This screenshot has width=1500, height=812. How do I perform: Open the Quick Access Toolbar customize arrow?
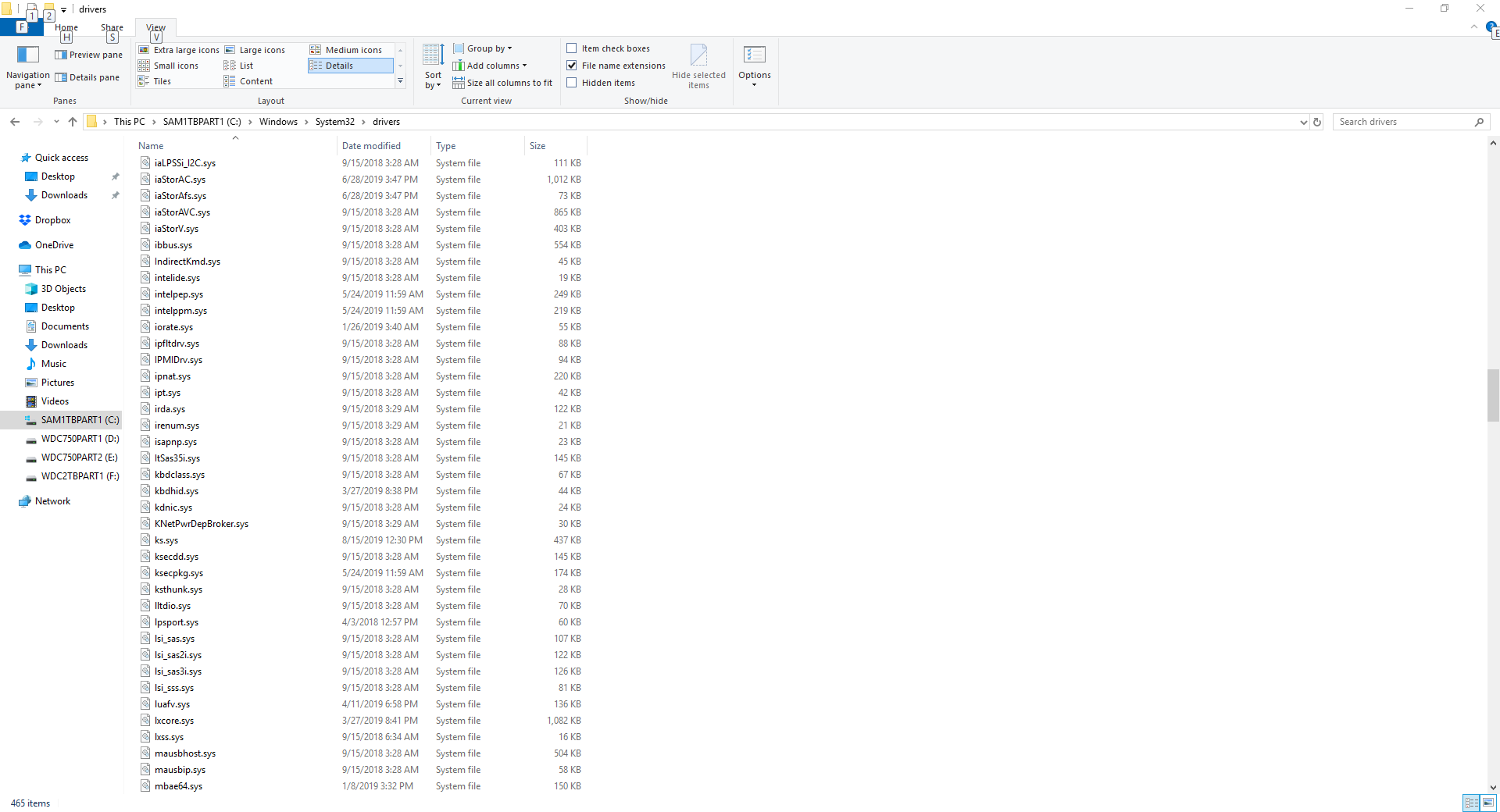[x=64, y=9]
